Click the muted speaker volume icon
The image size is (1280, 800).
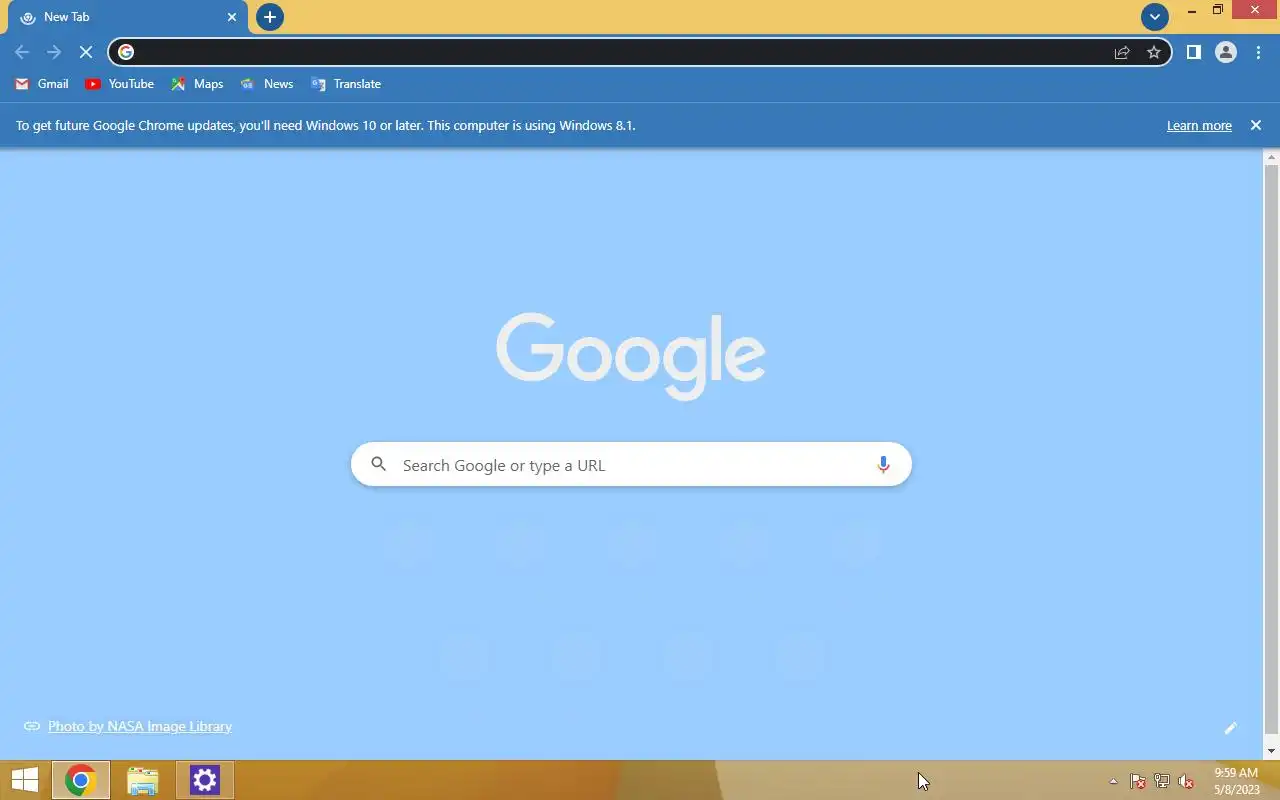(x=1186, y=781)
